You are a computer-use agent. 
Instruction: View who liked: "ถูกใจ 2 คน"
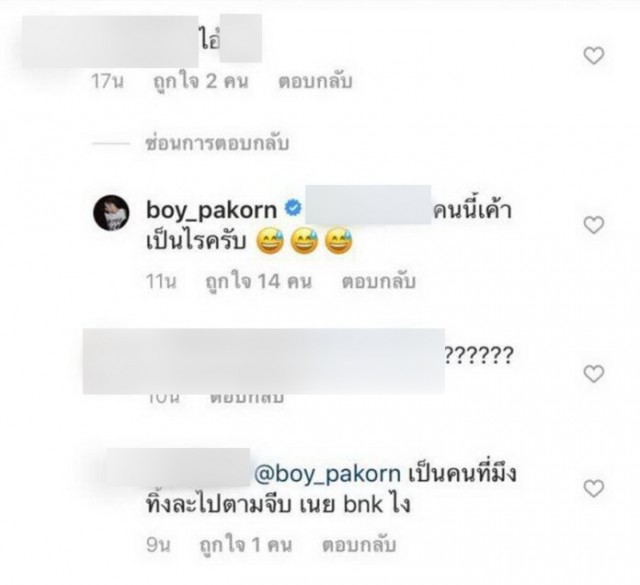pyautogui.click(x=200, y=81)
